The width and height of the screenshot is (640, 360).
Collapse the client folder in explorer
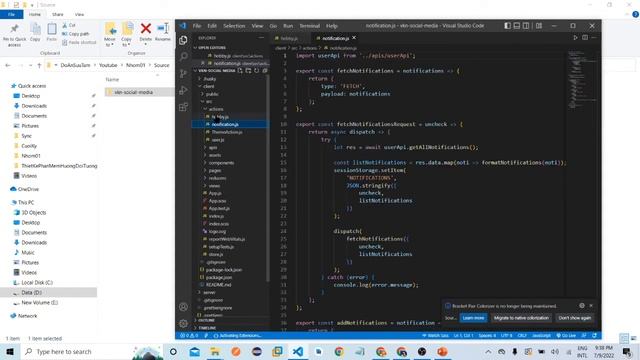(x=209, y=87)
